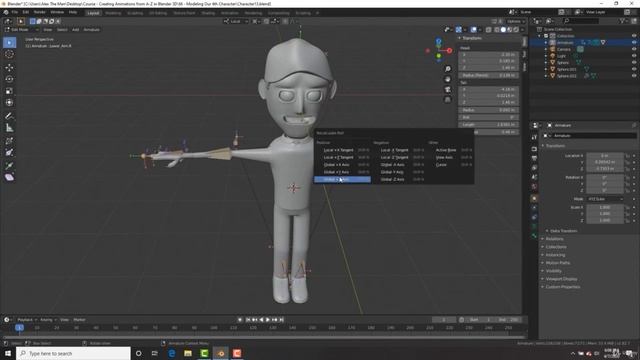640x360 pixels.
Task: Click outliner search field
Action: [581, 20]
